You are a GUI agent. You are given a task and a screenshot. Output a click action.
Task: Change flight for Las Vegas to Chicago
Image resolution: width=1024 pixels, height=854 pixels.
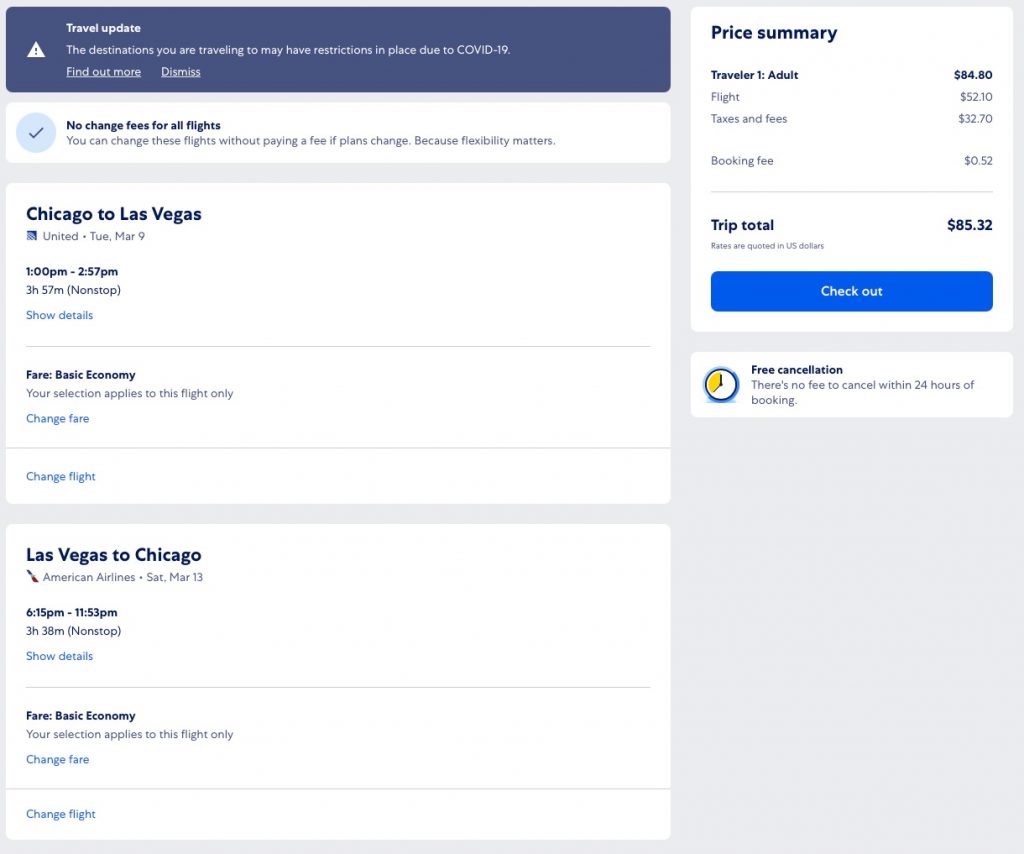(61, 814)
